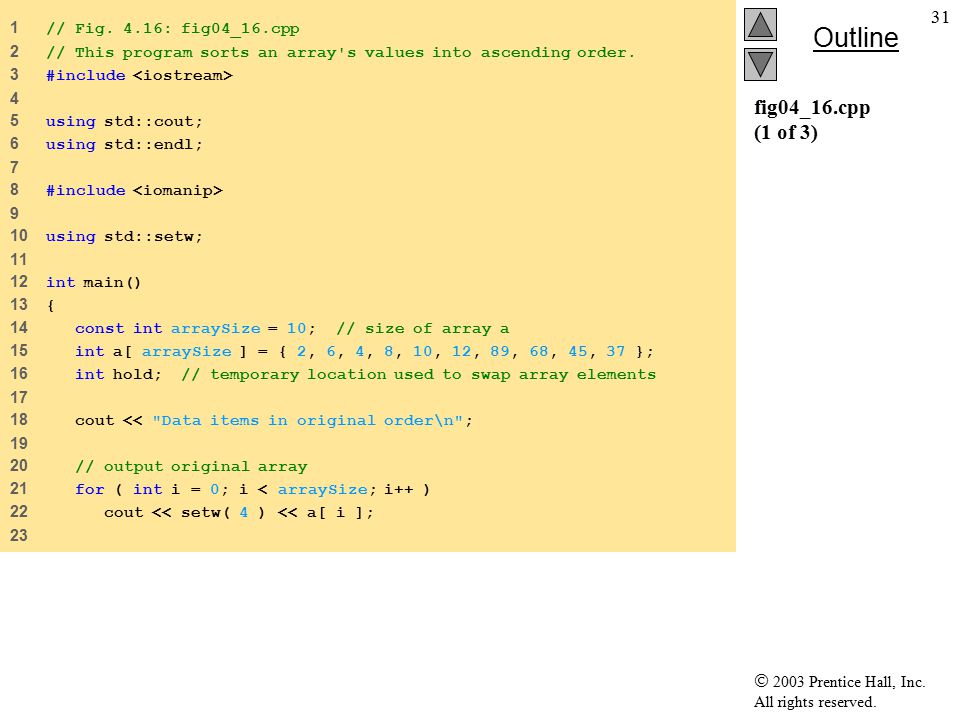Click the "Data items in original order\n" string
This screenshot has width=960, height=720.
tap(307, 421)
